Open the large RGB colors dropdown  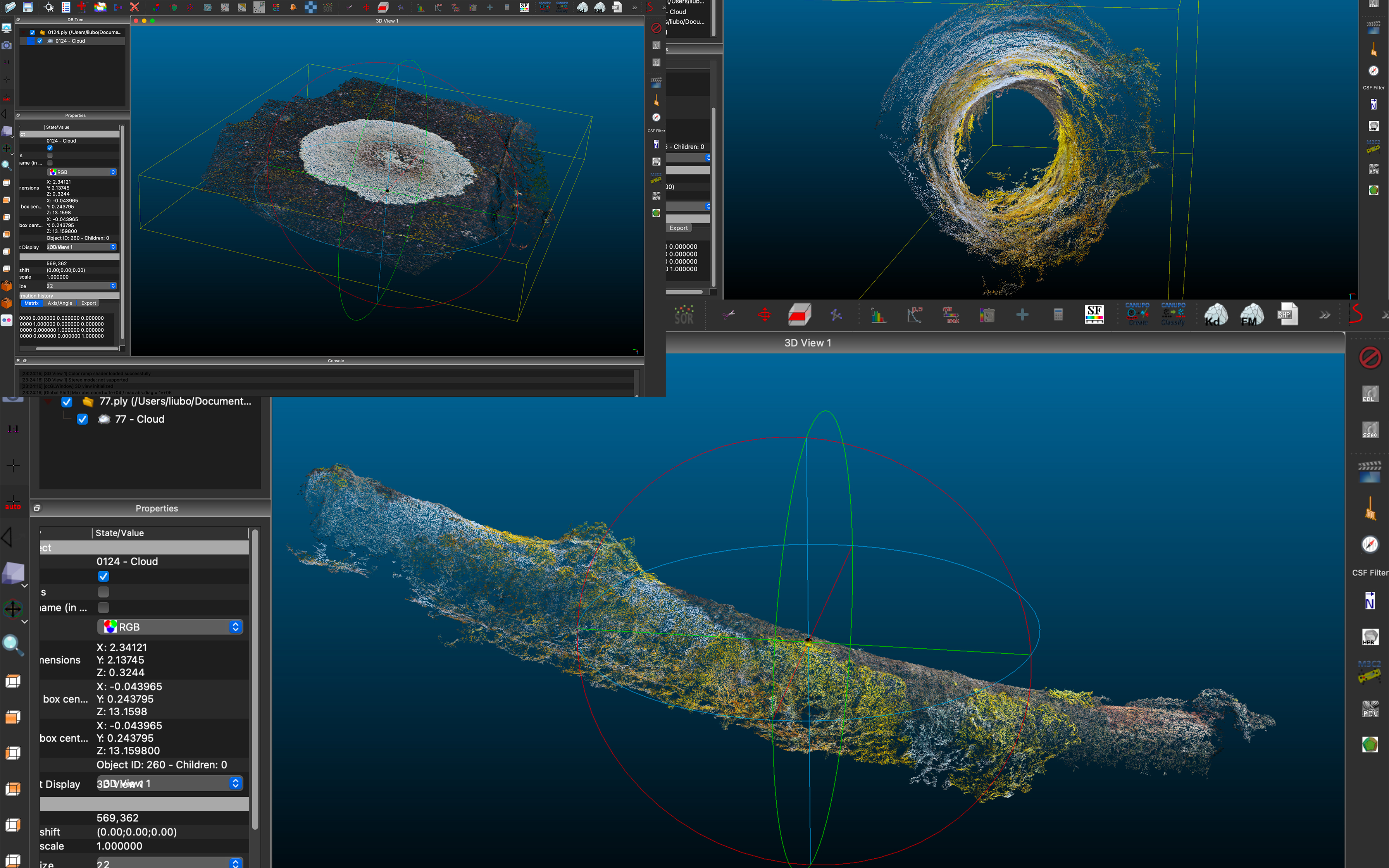(x=170, y=627)
